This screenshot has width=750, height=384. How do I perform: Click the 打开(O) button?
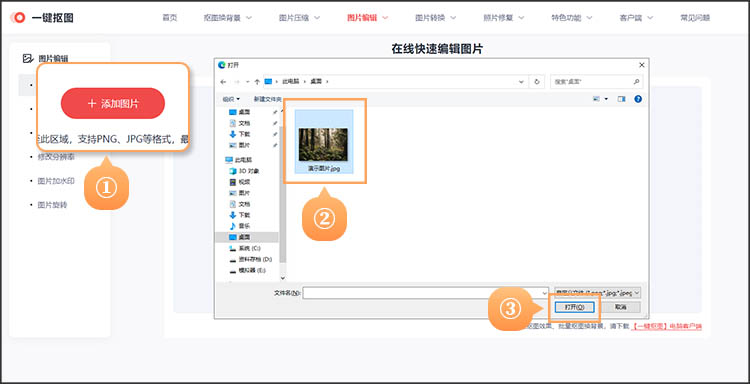tap(574, 307)
